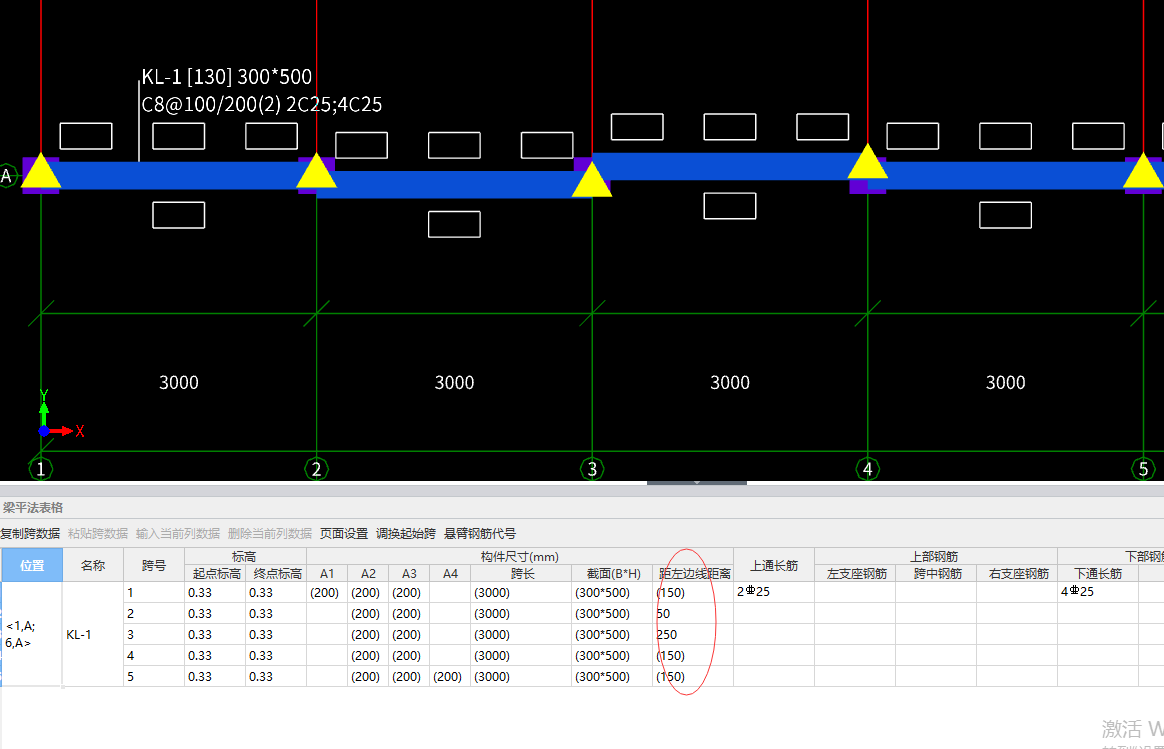Click the axis bubble numbered 4
This screenshot has width=1164, height=749.
867,469
